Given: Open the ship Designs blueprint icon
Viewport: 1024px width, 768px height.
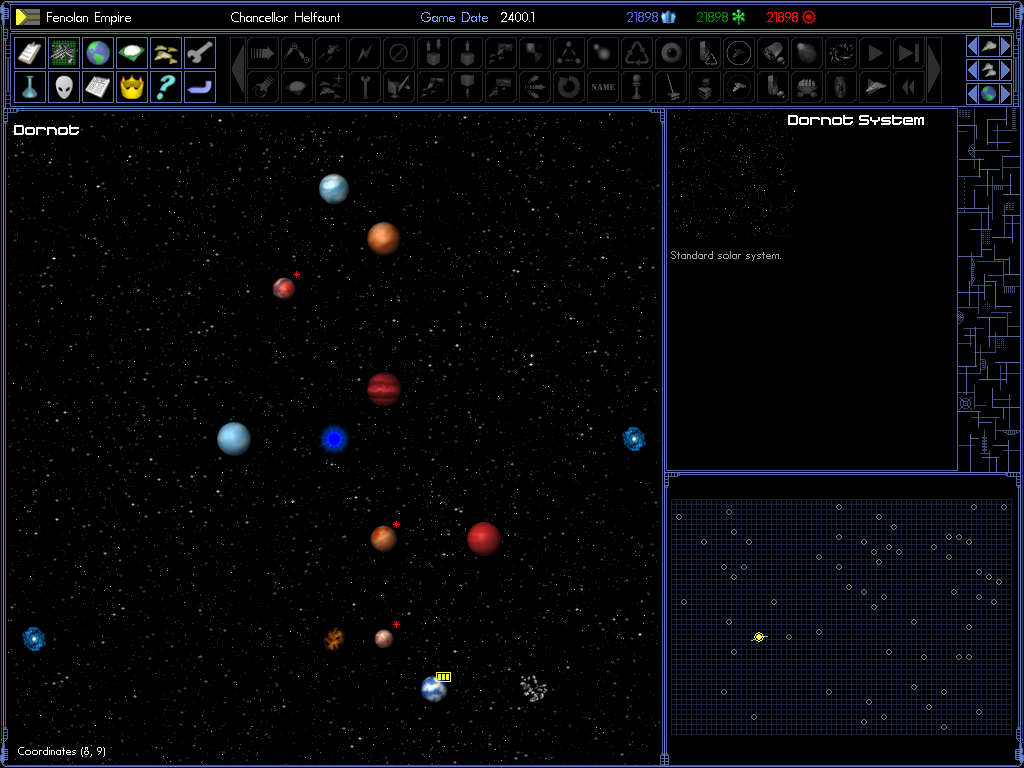Looking at the screenshot, I should click(x=64, y=53).
